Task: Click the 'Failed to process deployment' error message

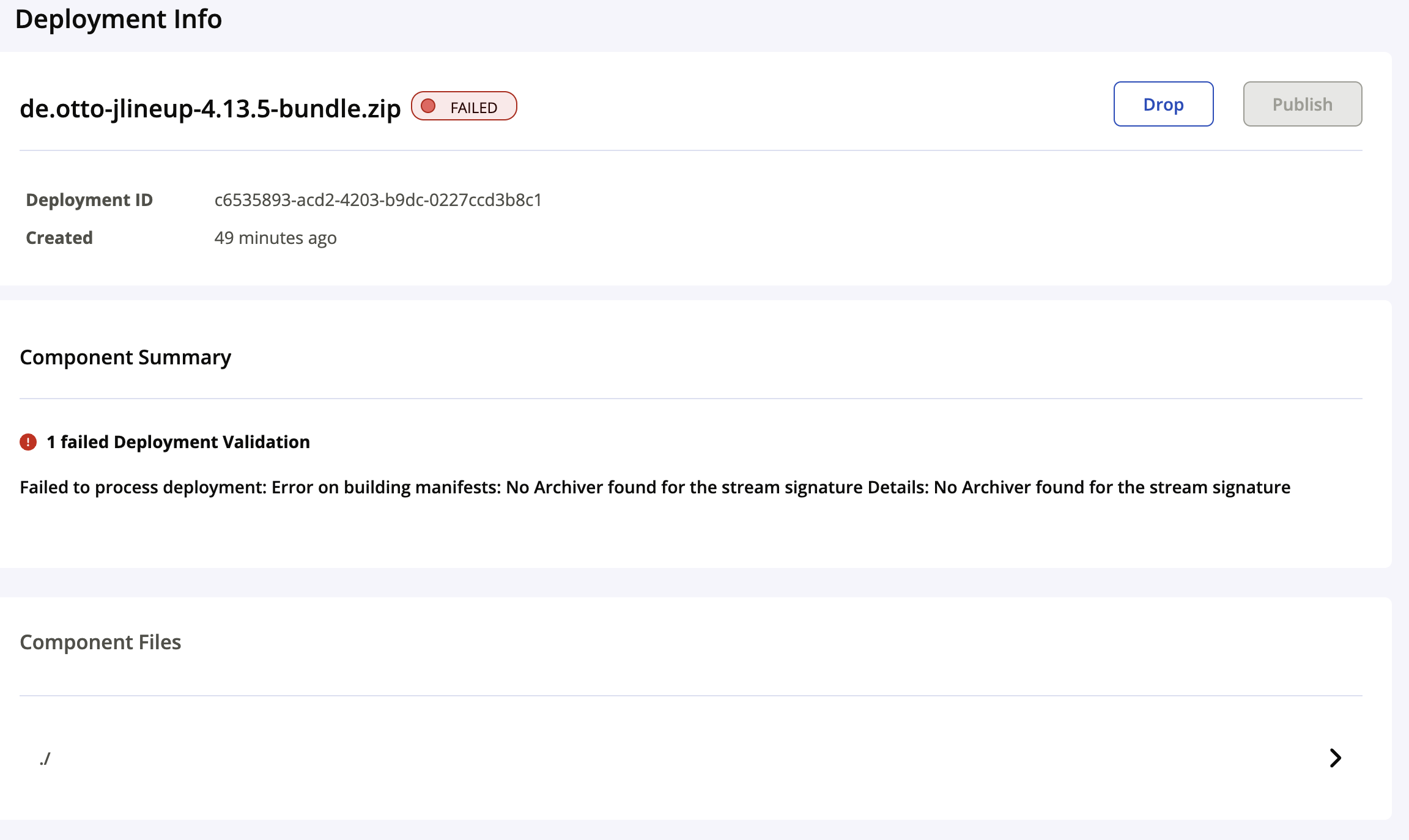Action: (655, 487)
